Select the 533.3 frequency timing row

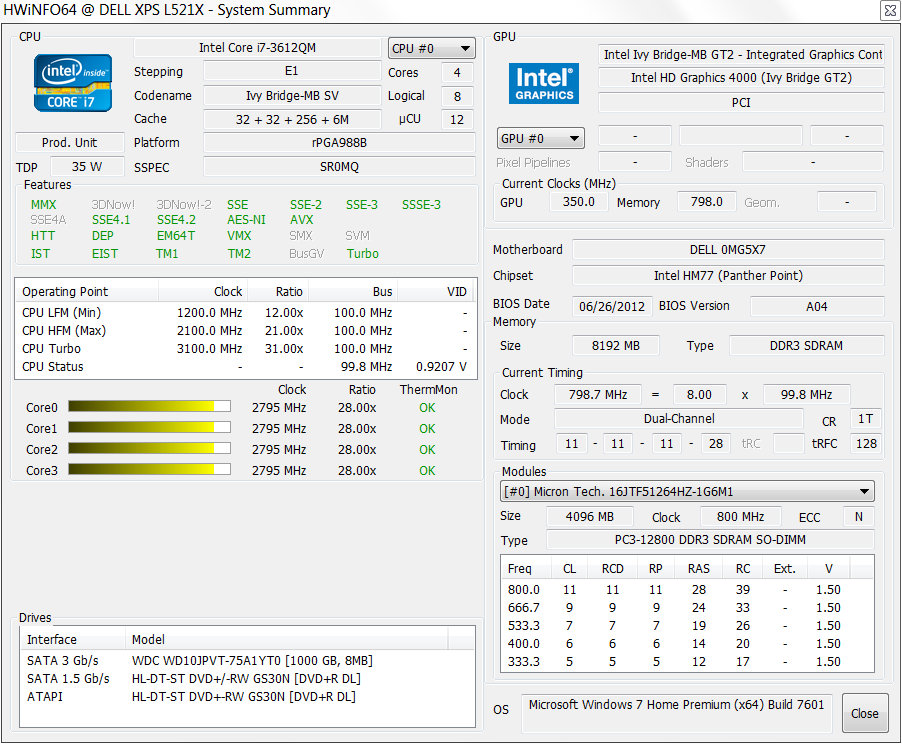pos(687,625)
